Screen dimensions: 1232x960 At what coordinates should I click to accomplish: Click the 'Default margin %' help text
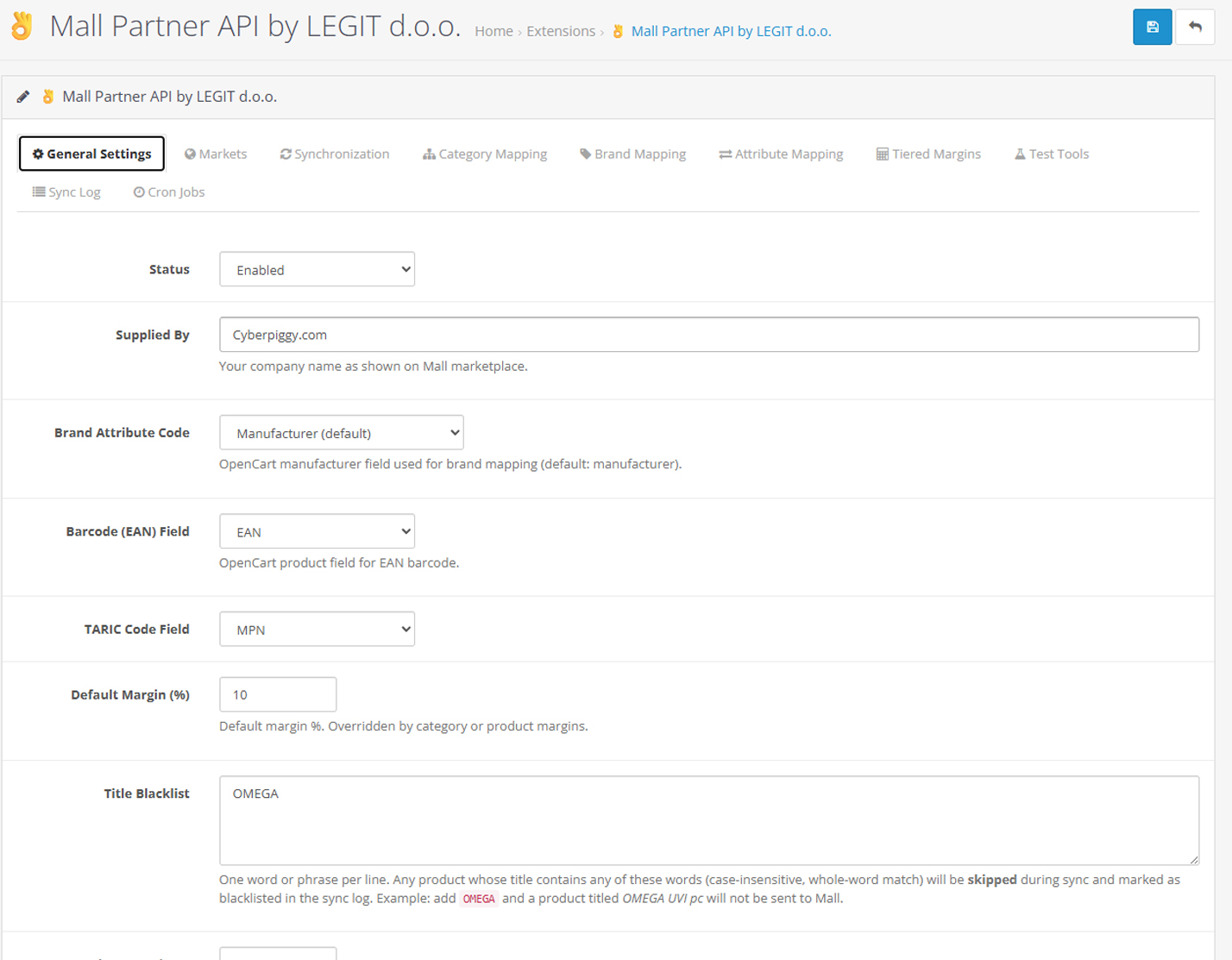[404, 726]
